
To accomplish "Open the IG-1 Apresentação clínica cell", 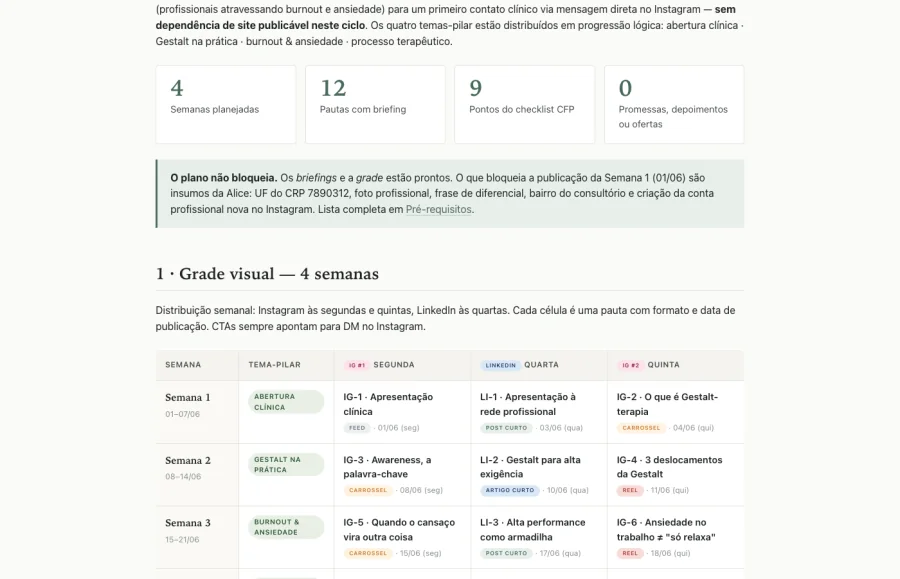I will pyautogui.click(x=402, y=412).
